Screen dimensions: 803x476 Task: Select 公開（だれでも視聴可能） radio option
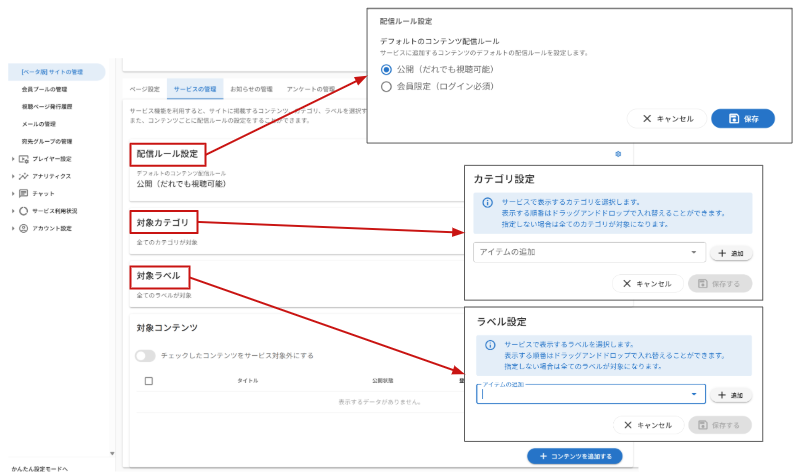[x=387, y=70]
